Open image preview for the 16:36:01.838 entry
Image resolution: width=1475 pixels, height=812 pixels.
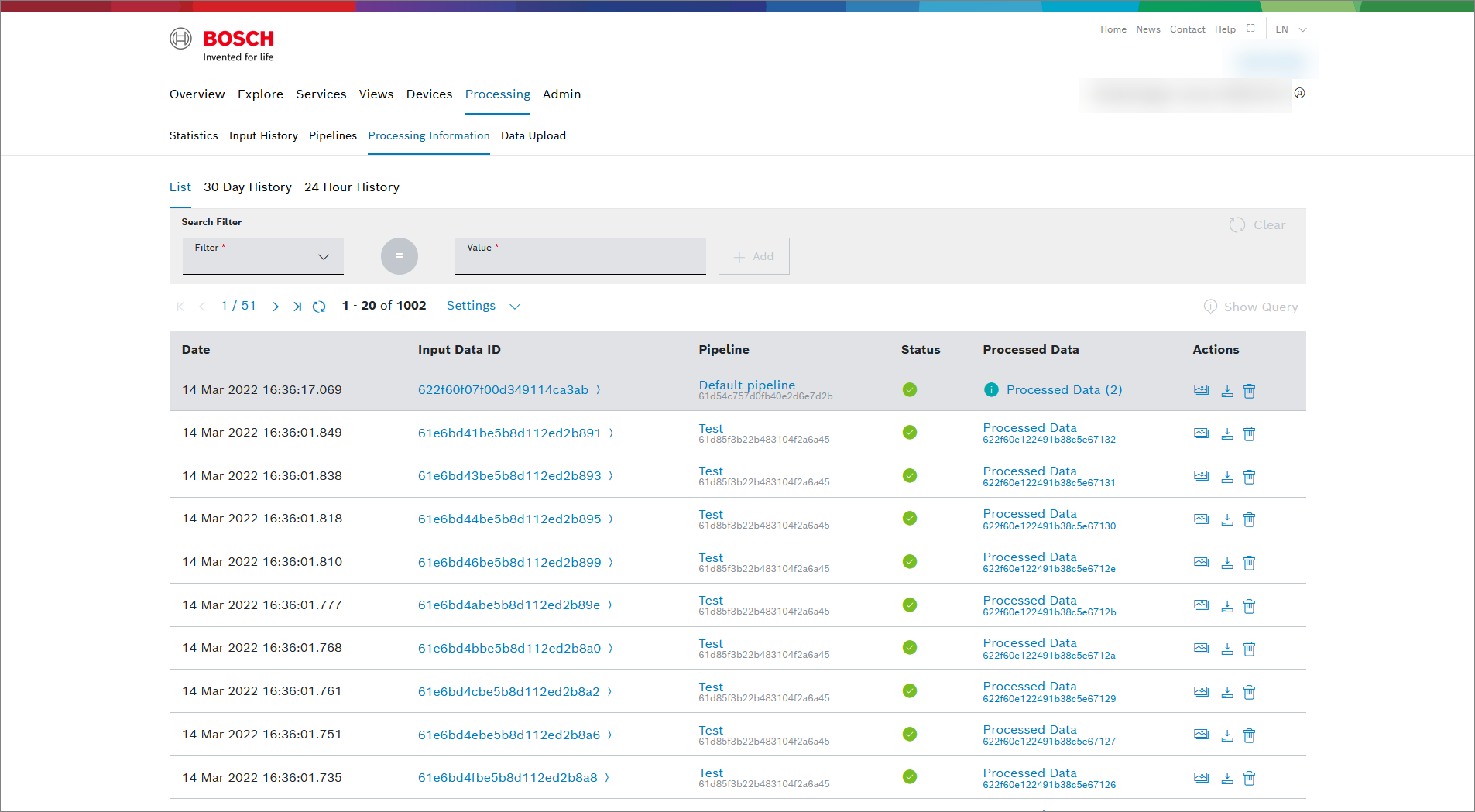tap(1201, 476)
